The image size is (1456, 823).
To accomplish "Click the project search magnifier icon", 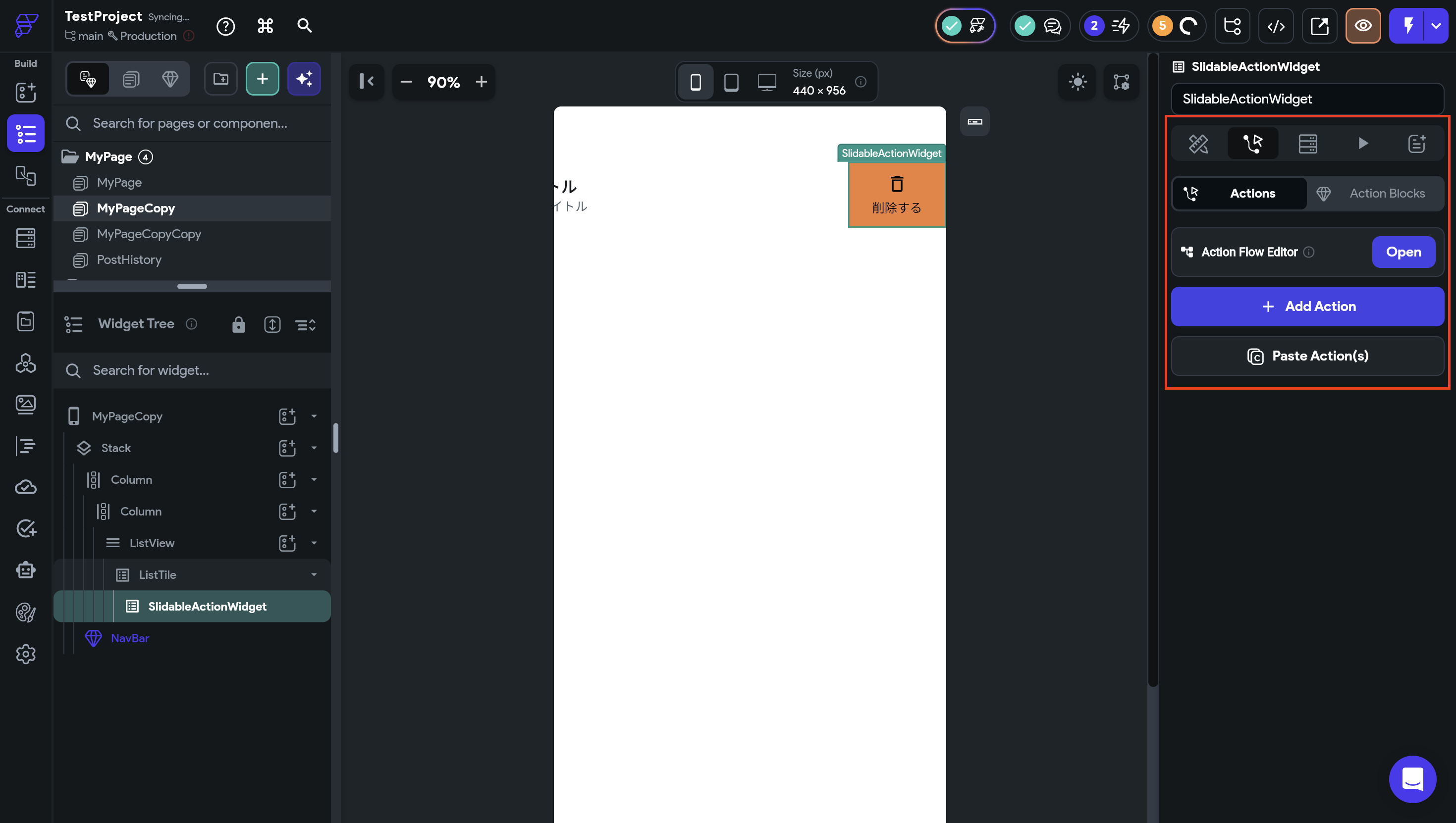I will [x=304, y=26].
